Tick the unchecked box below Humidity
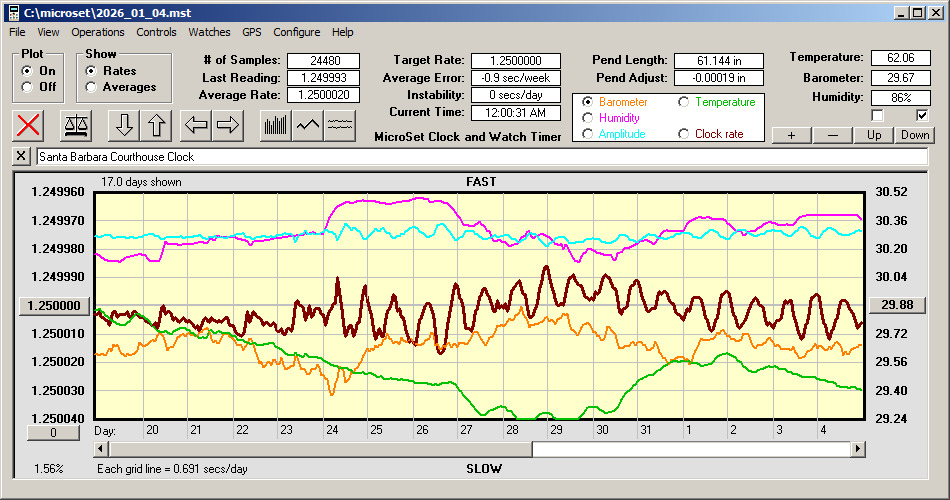Screen dimensions: 950x500 tap(877, 115)
